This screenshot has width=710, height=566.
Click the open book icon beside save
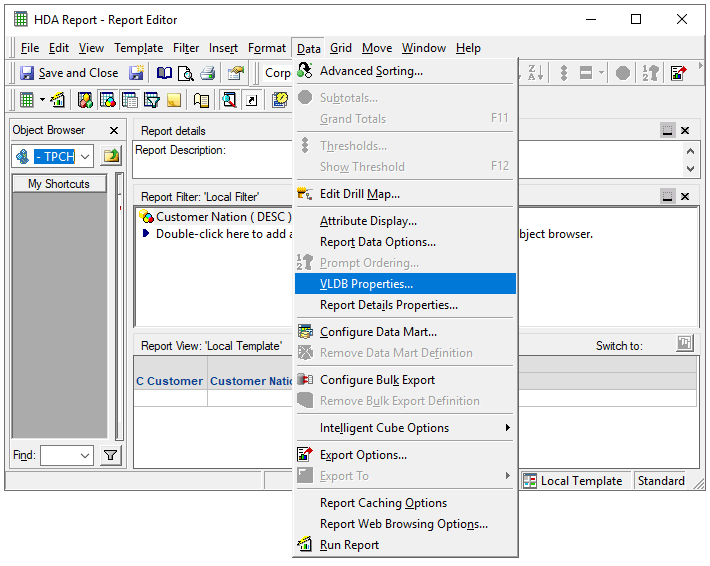click(x=164, y=73)
